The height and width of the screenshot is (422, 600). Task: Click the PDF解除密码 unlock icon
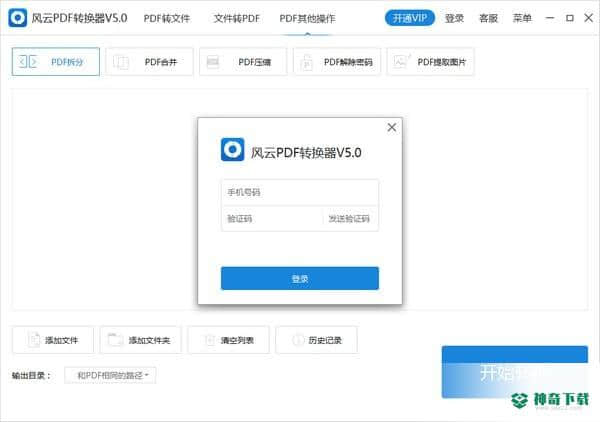(307, 62)
